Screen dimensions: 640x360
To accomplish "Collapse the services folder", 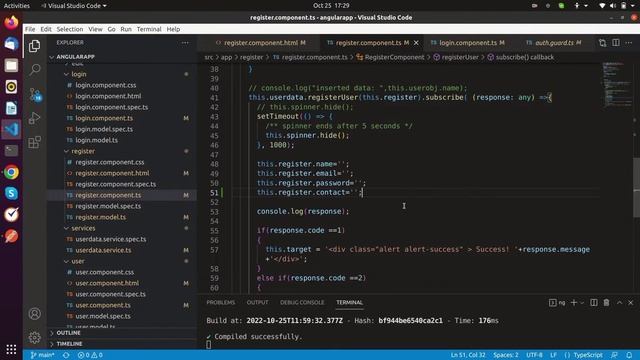I will (x=122, y=229).
